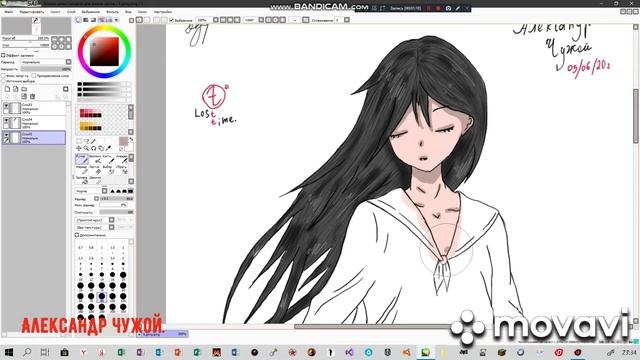Click the foreground color swatch
This screenshot has height=360, width=640.
pyautogui.click(x=123, y=141)
